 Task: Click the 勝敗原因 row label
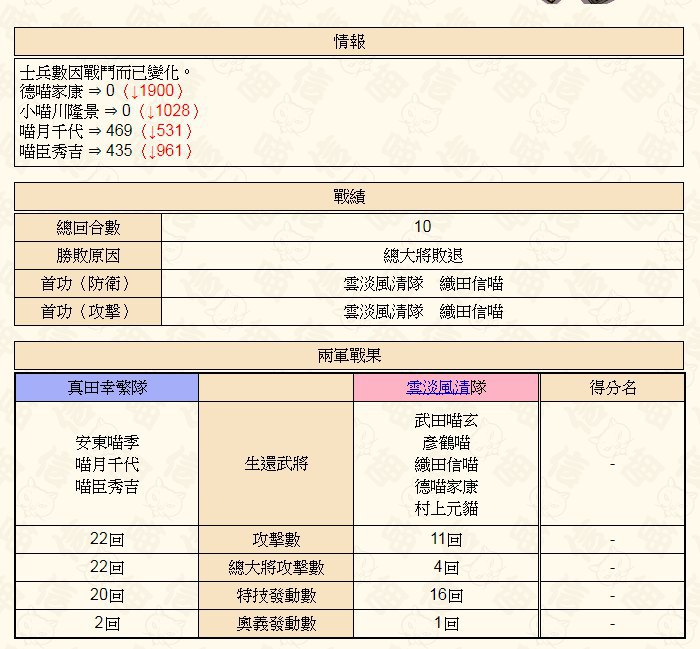88,256
